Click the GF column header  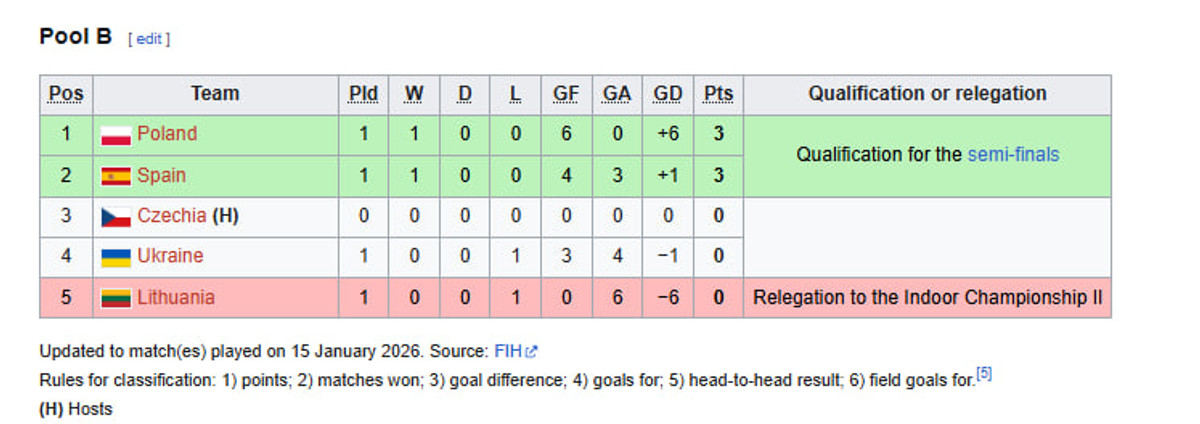point(566,94)
